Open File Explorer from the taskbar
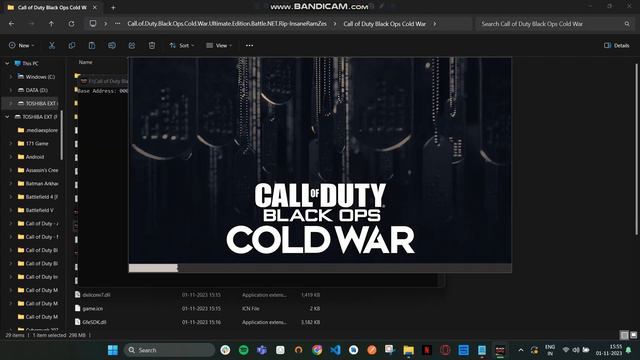This screenshot has height=360, width=640. 408,350
